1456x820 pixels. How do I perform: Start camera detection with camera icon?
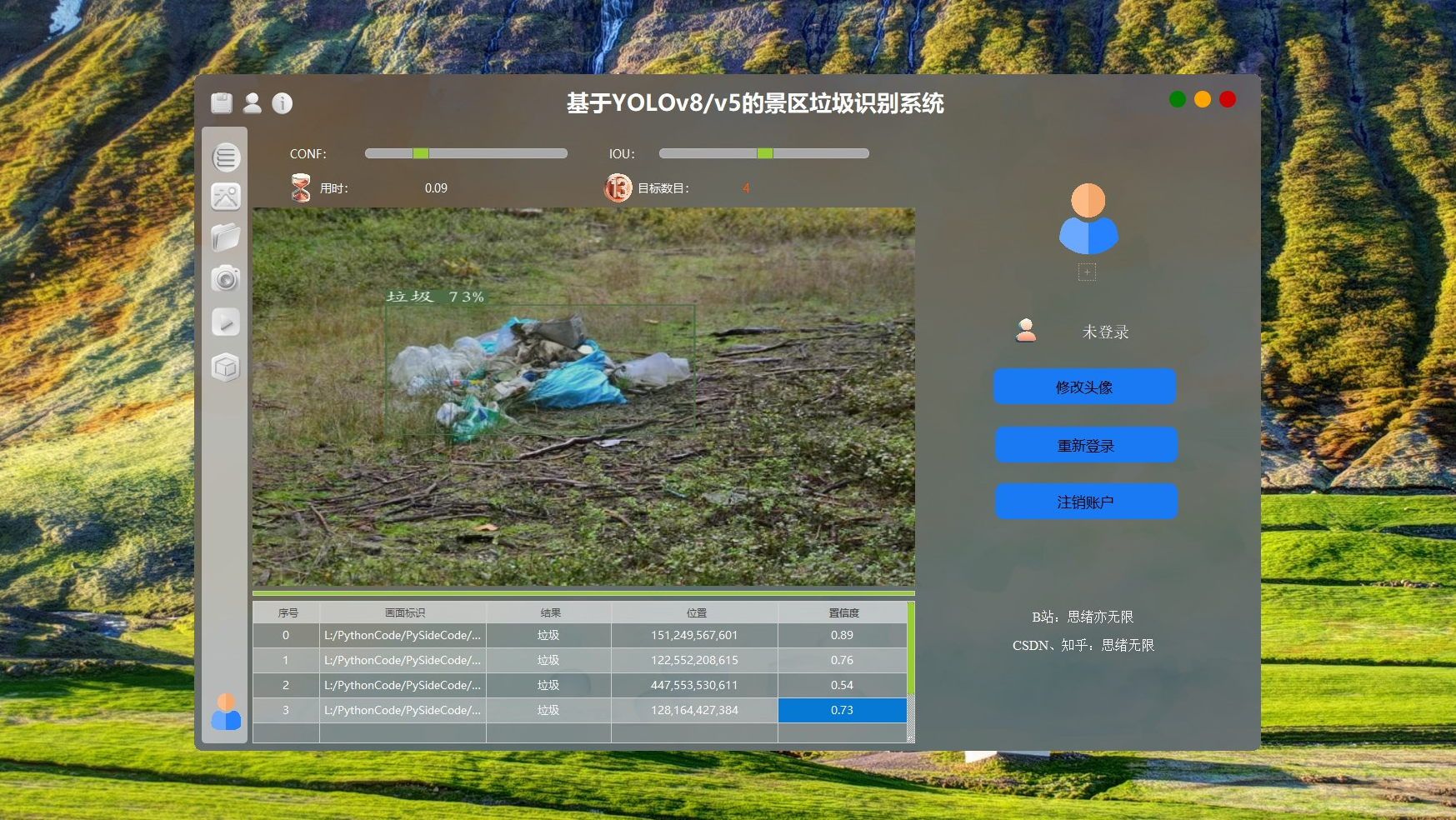[226, 278]
